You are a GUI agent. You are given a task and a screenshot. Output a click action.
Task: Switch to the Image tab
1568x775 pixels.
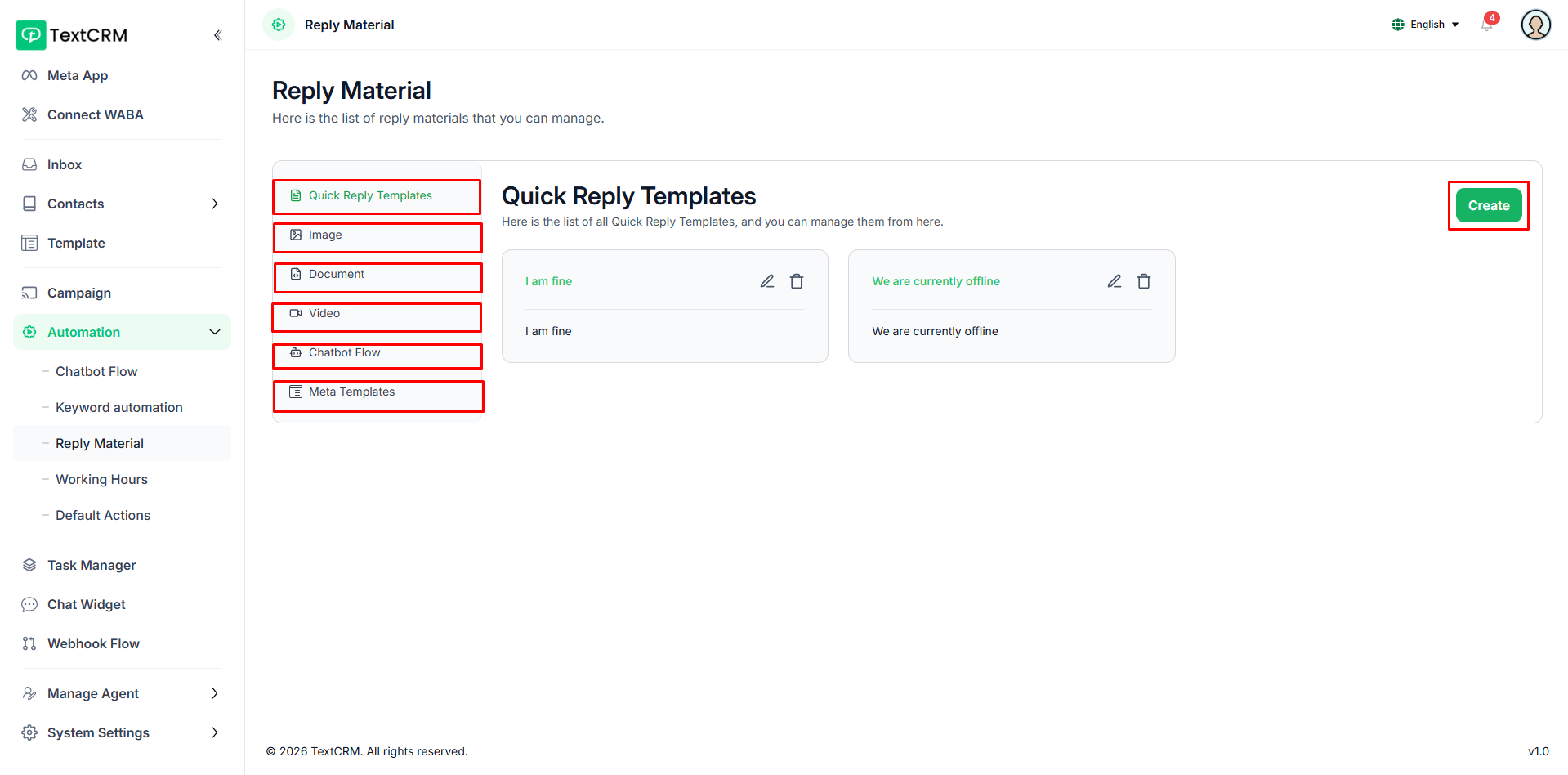coord(377,235)
